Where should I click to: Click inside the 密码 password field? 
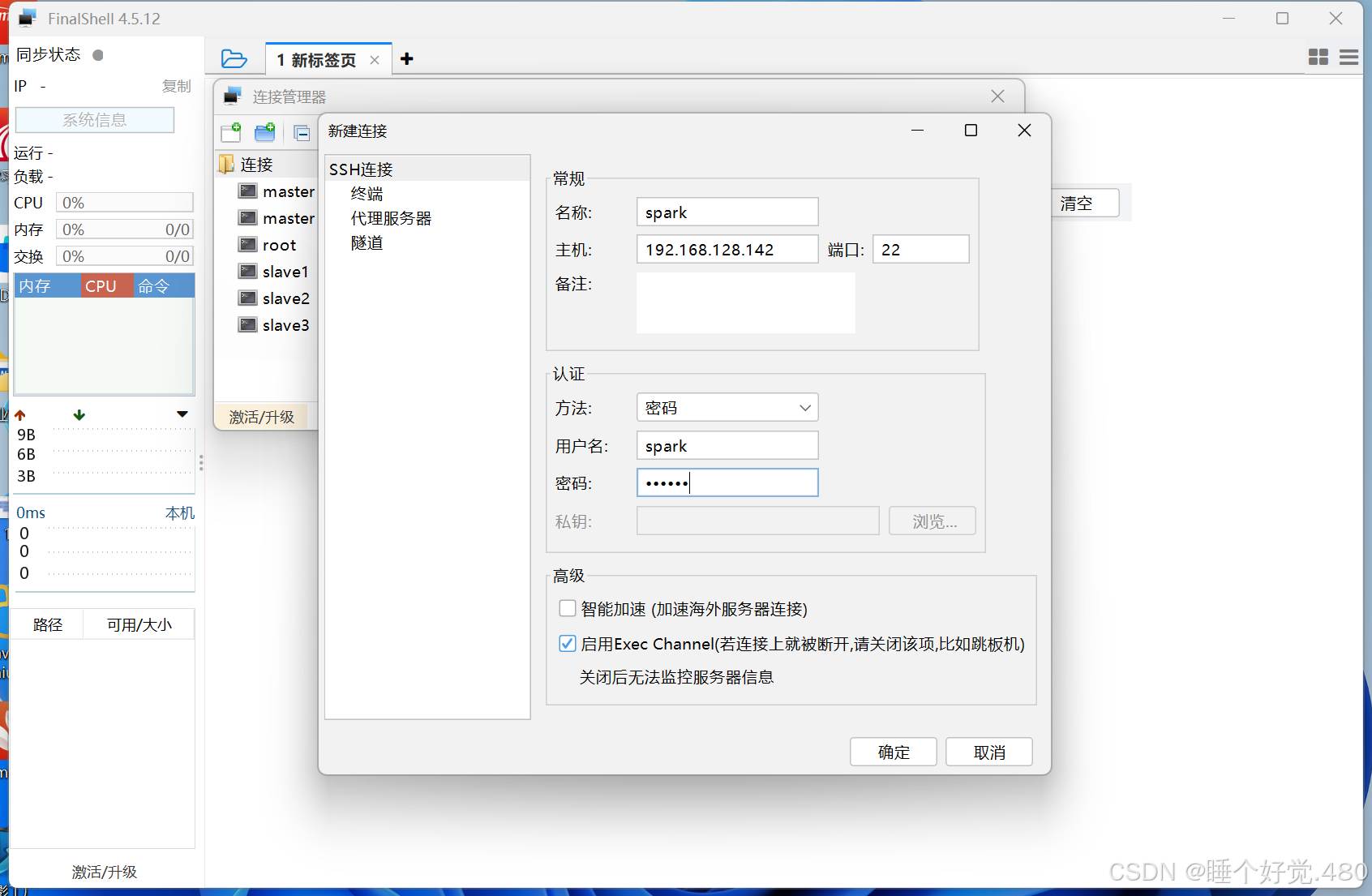727,482
